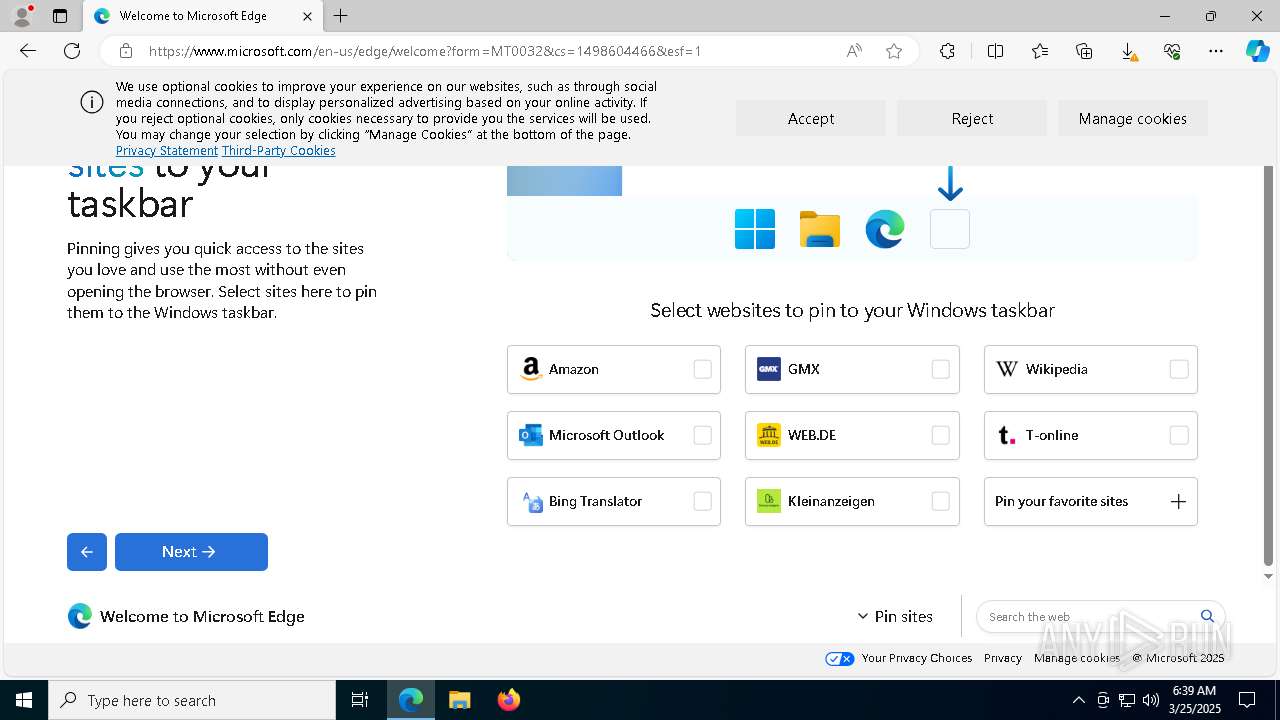Toggle the Split screen icon
The image size is (1280, 720).
[x=995, y=51]
